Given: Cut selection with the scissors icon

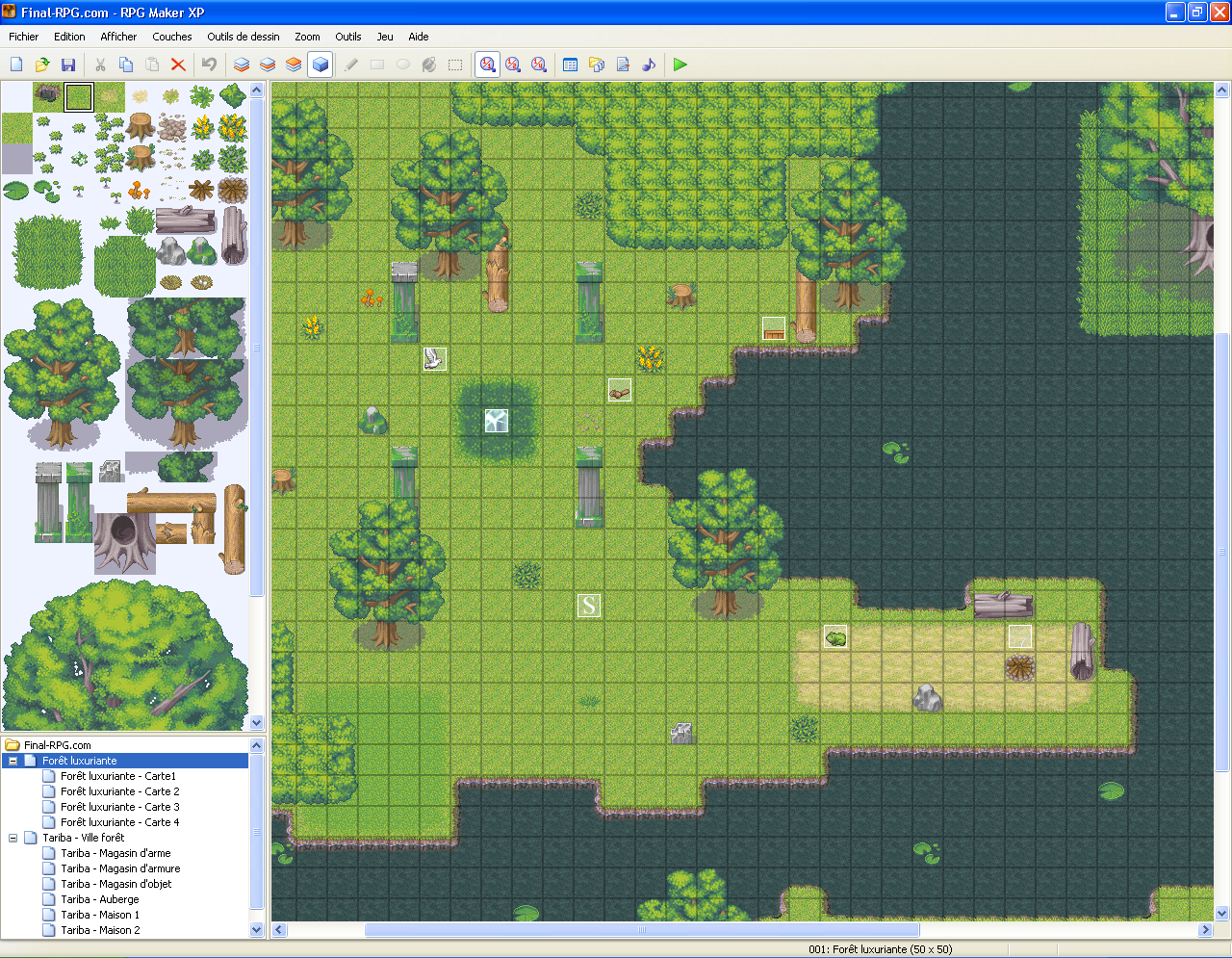Looking at the screenshot, I should pos(100,65).
